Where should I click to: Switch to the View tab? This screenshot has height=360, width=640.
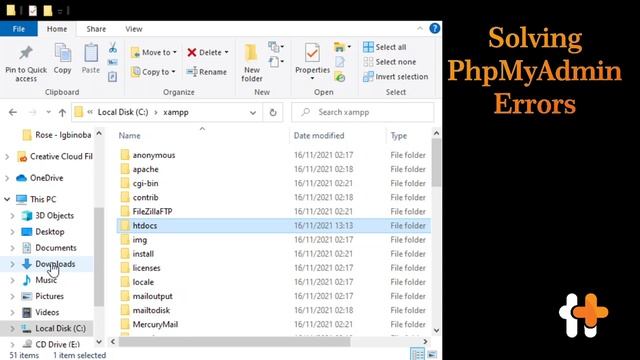point(133,29)
